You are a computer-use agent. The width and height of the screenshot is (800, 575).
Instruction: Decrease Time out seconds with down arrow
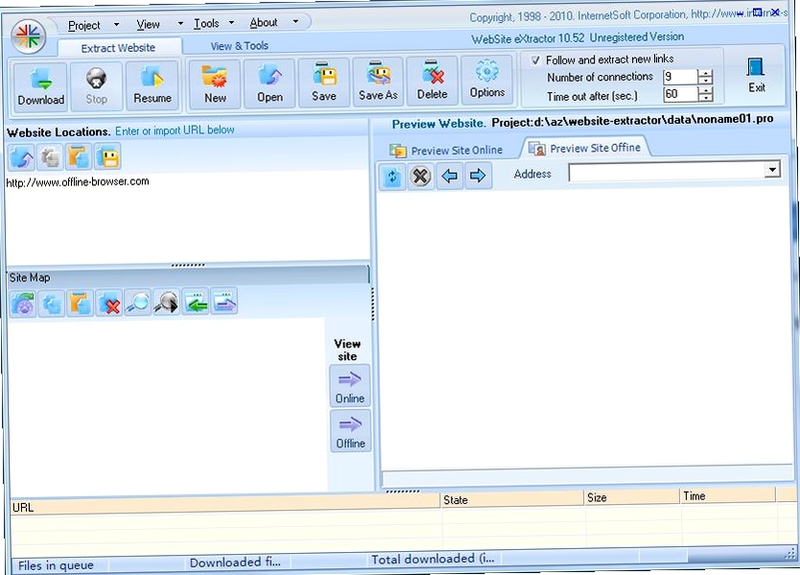coord(705,97)
